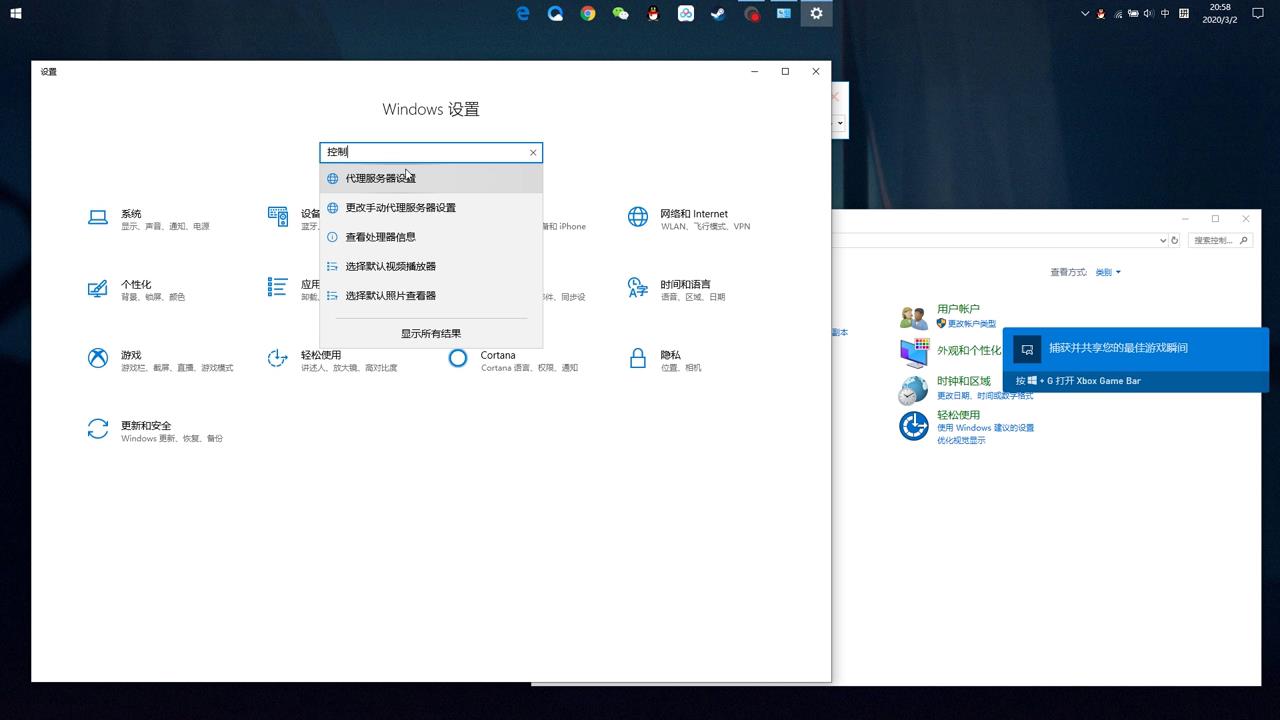Select the 代理服务器设置 search suggestion

pyautogui.click(x=431, y=178)
